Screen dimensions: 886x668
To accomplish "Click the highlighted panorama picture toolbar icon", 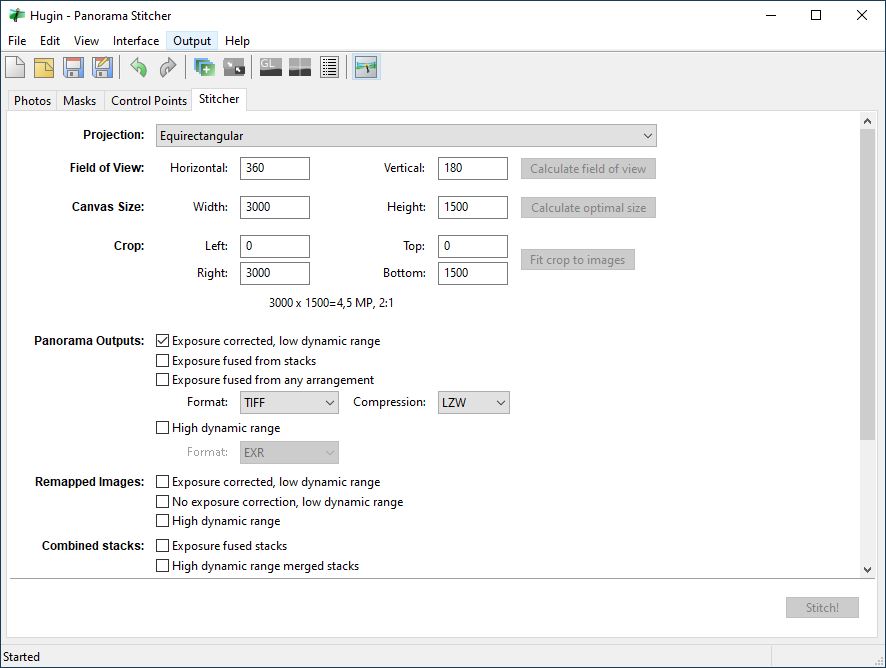I will pos(366,67).
